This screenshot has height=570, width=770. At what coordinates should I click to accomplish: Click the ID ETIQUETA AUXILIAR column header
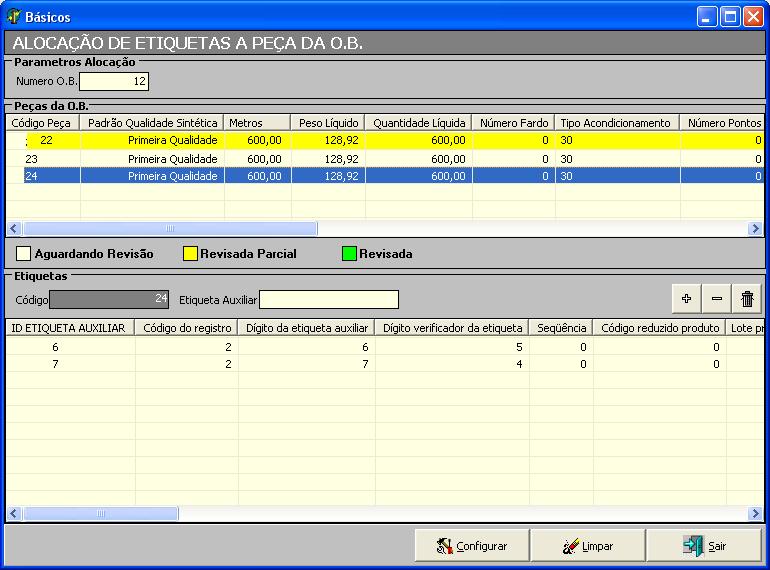(70, 328)
